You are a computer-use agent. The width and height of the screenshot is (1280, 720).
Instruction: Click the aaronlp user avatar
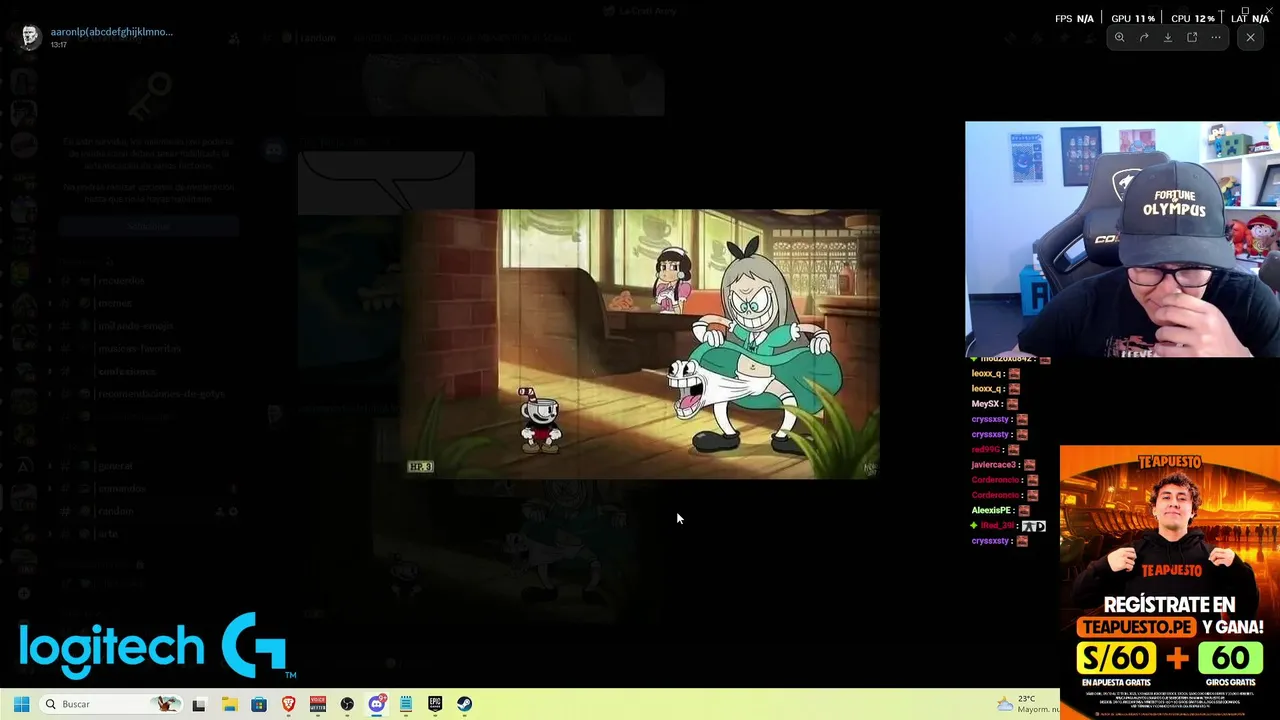(x=30, y=37)
